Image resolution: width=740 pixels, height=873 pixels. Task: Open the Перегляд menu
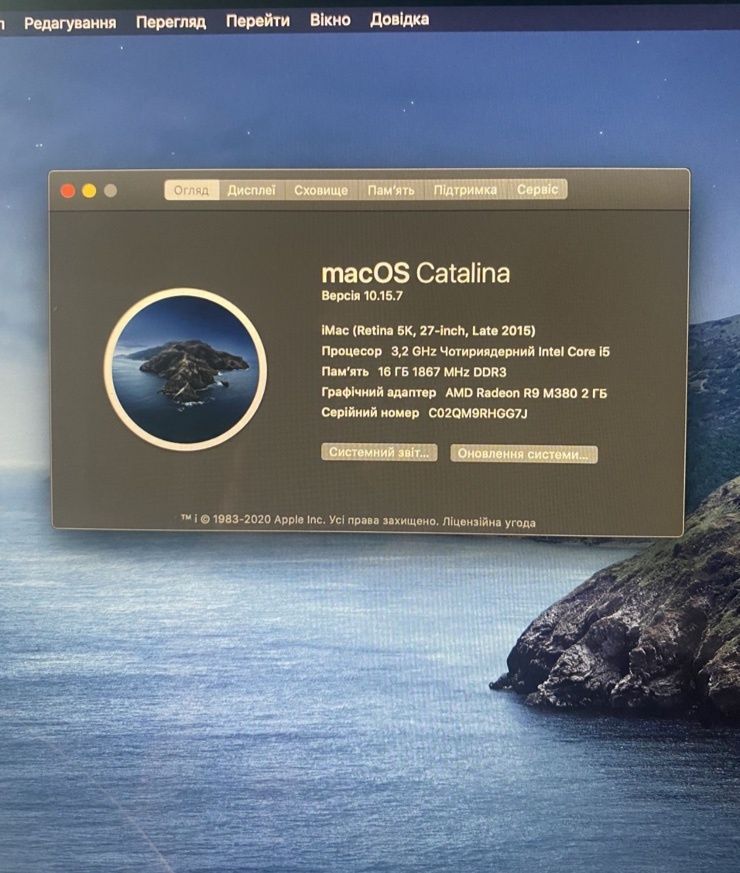[x=171, y=22]
